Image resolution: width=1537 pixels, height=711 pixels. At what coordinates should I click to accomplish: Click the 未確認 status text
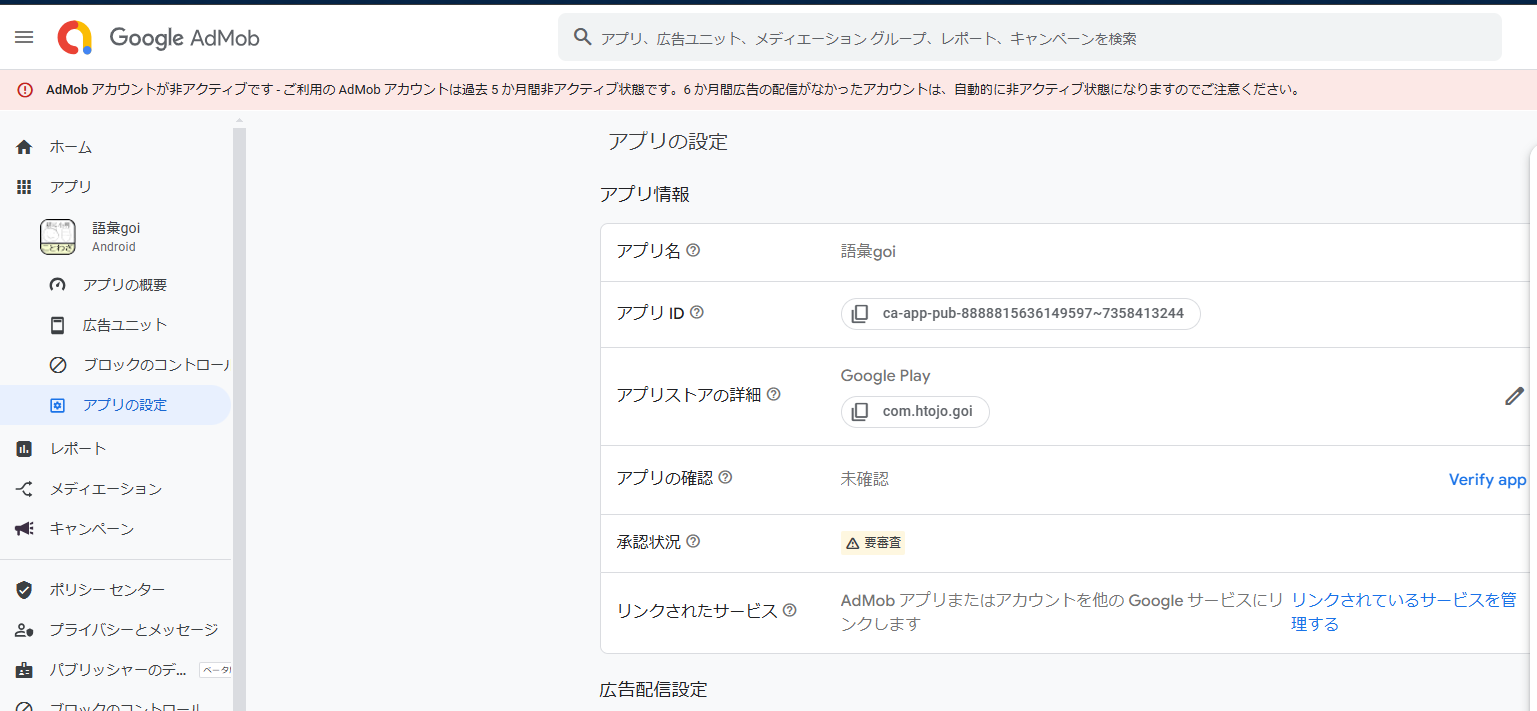pos(865,479)
